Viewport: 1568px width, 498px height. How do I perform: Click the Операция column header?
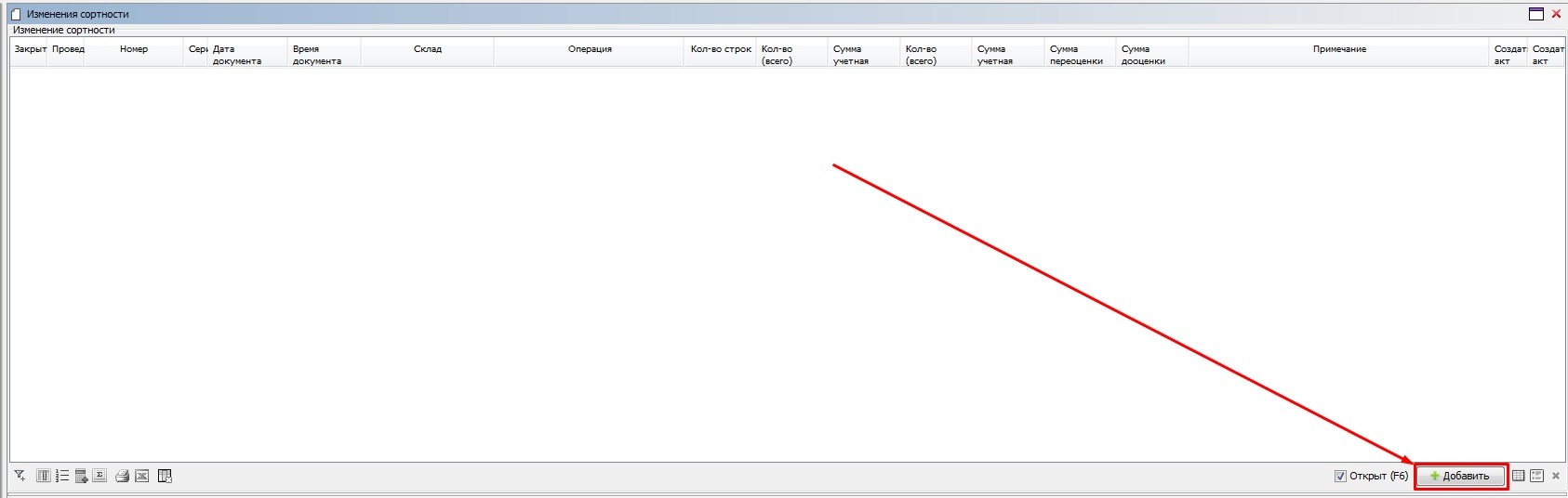[x=590, y=49]
